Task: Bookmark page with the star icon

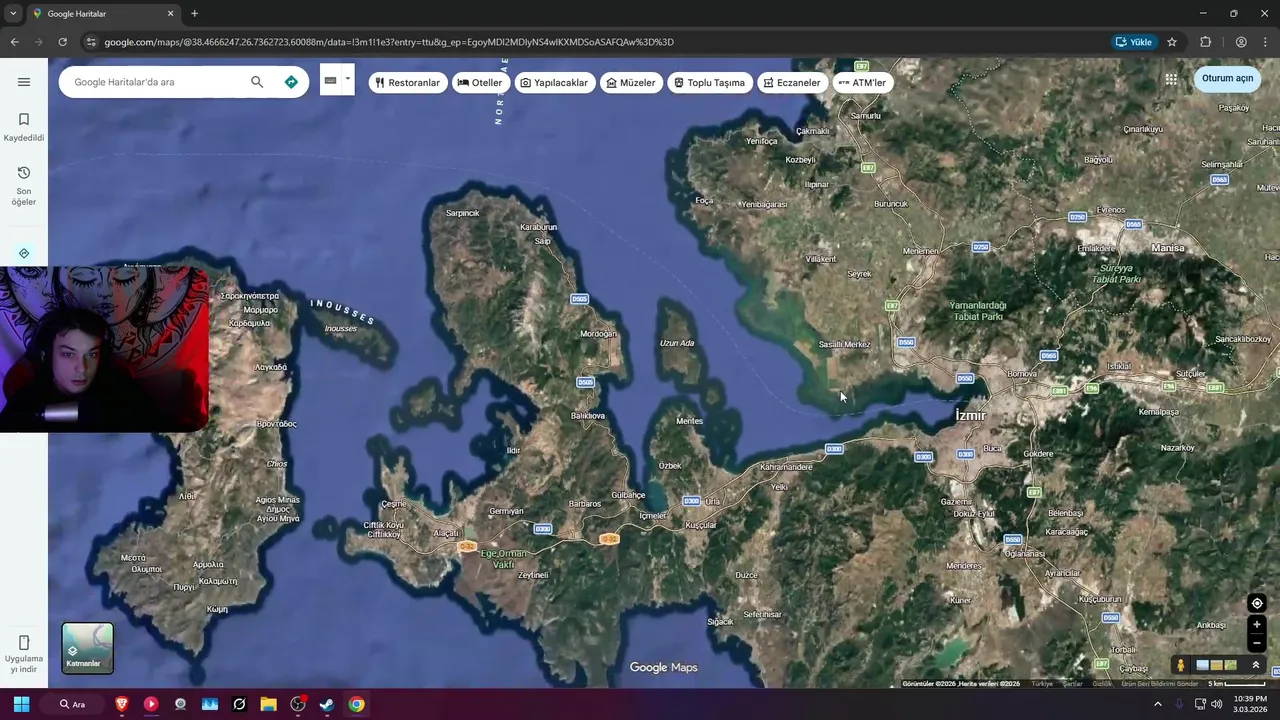Action: (x=1172, y=42)
